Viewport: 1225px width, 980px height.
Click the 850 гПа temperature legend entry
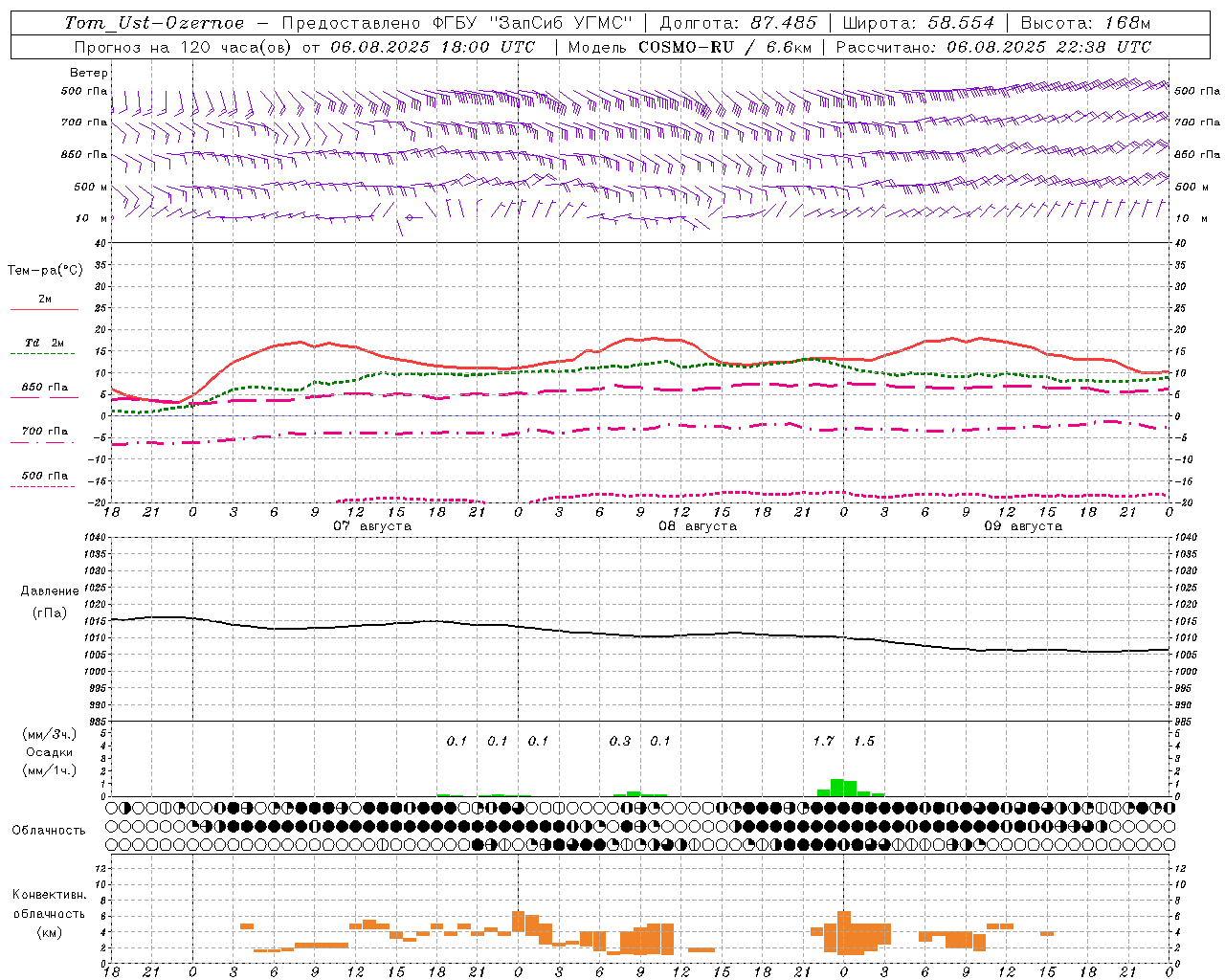coord(44,388)
